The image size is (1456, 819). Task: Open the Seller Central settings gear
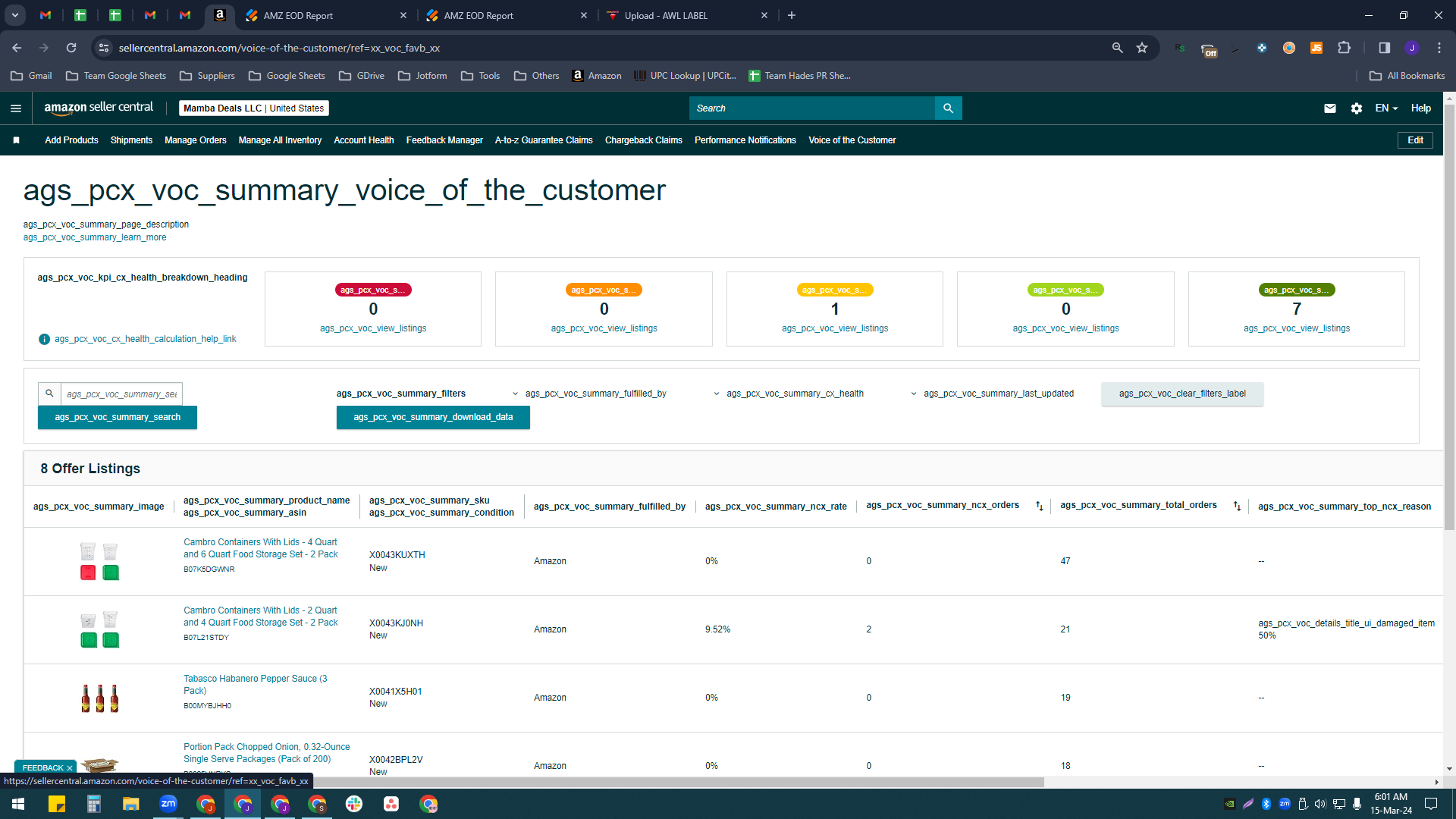coord(1357,108)
